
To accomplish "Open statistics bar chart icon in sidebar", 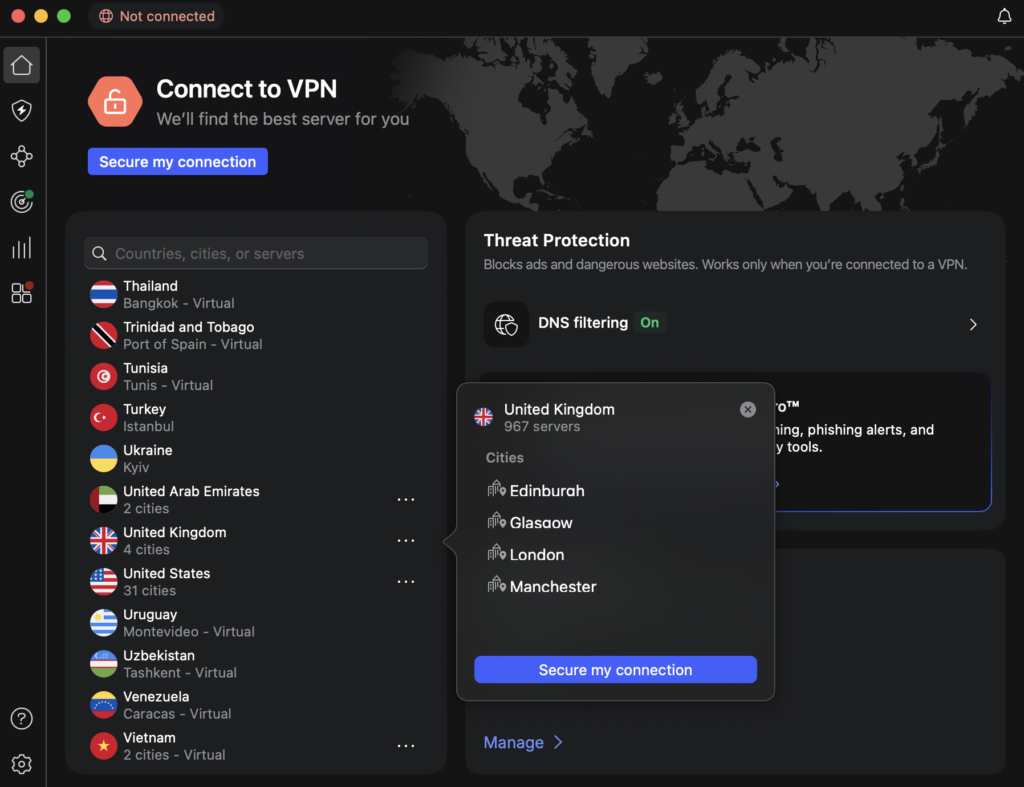I will [22, 248].
